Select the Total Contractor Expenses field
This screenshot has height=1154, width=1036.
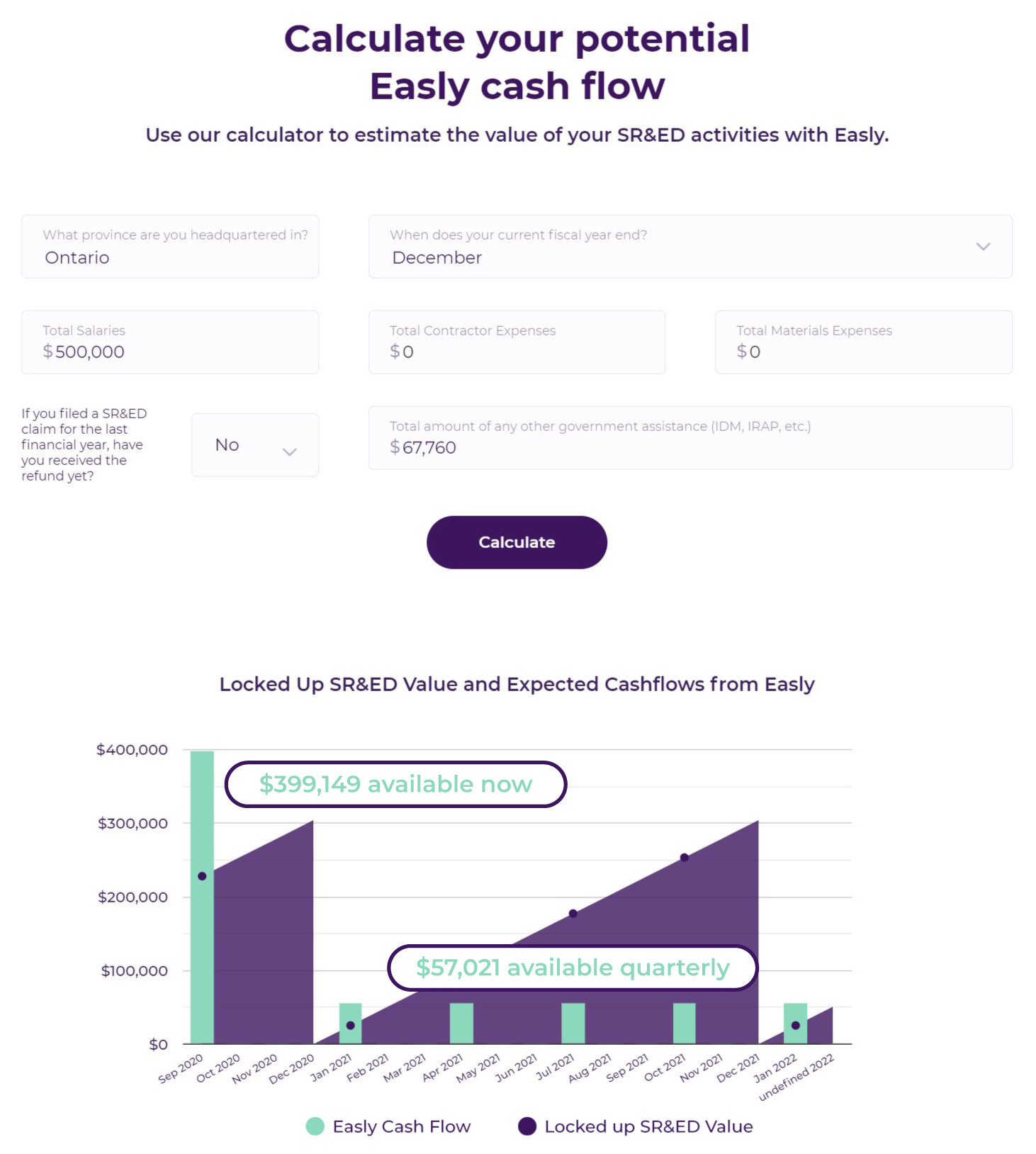click(x=517, y=342)
